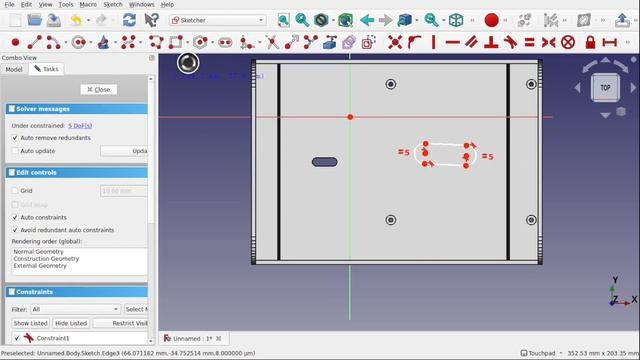Open the File menu
Viewport: 640px width, 360px height.
point(9,4)
